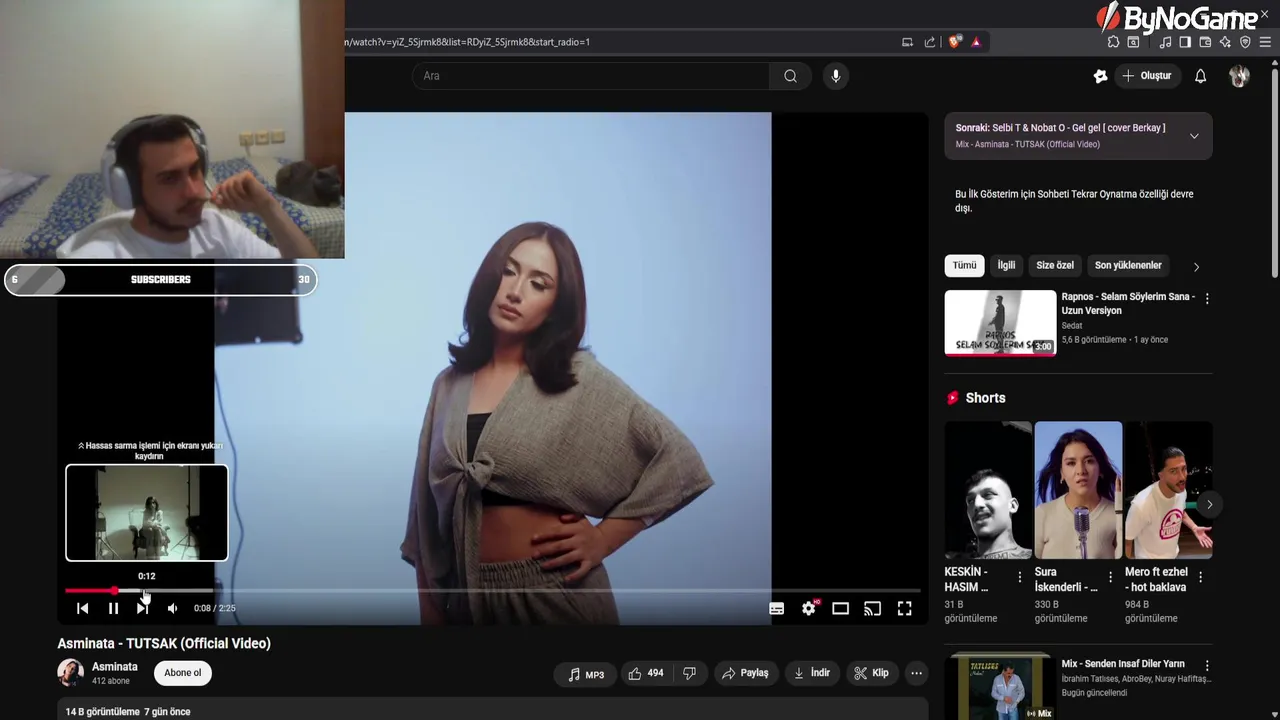Pause the video with the pause button

coord(113,608)
